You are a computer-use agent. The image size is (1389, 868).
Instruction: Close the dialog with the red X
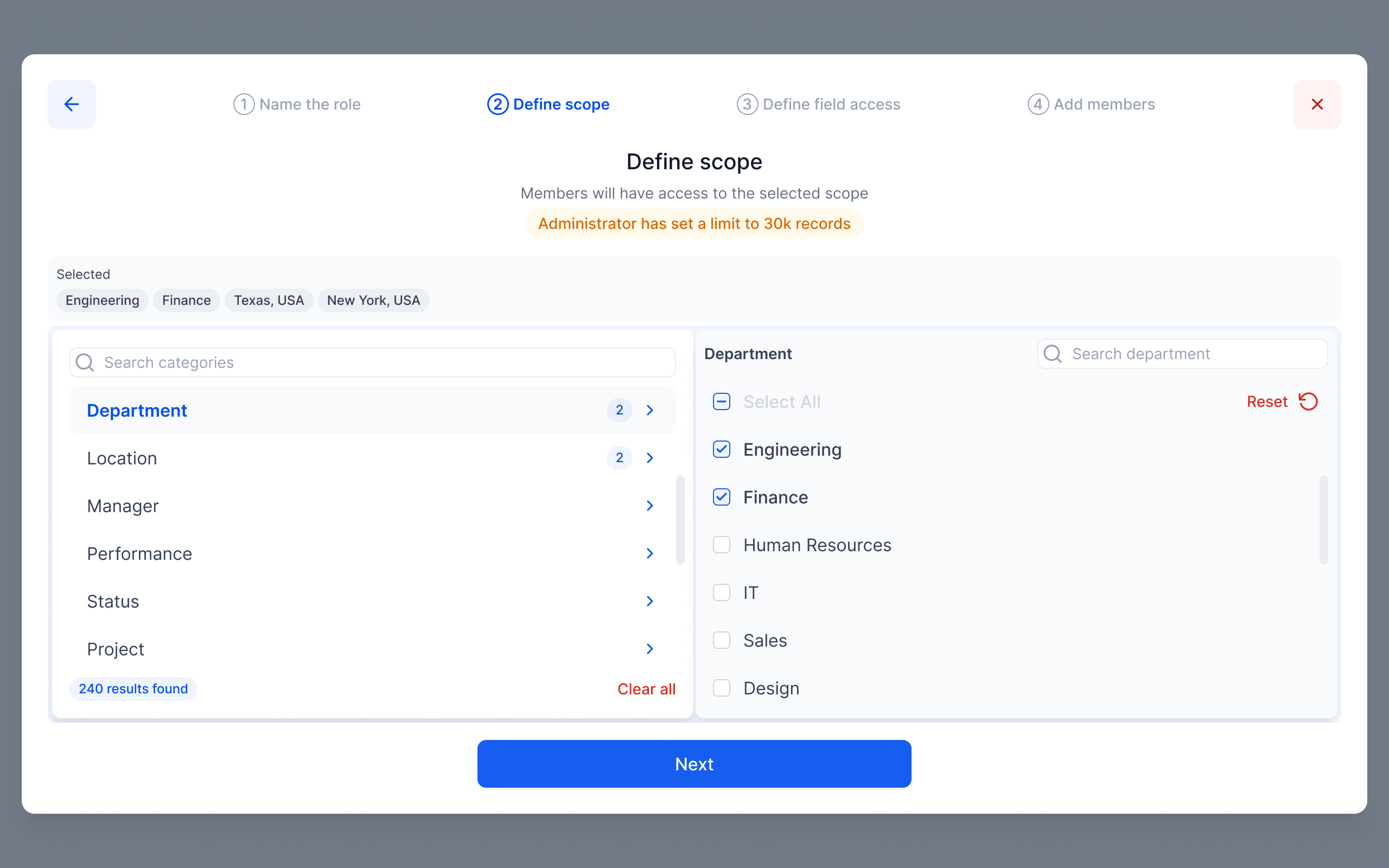tap(1317, 104)
